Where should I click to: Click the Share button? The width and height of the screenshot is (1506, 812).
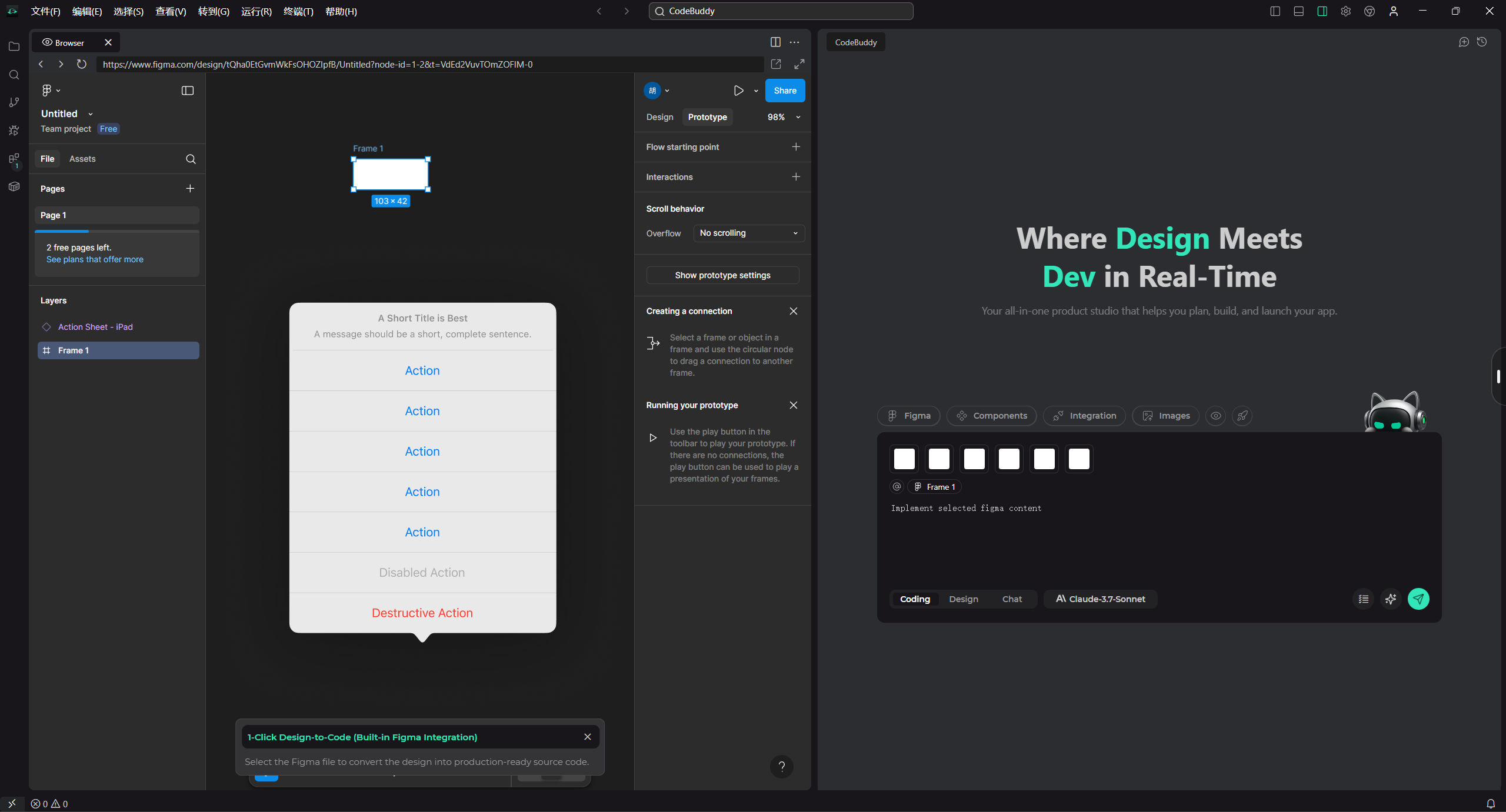click(785, 91)
